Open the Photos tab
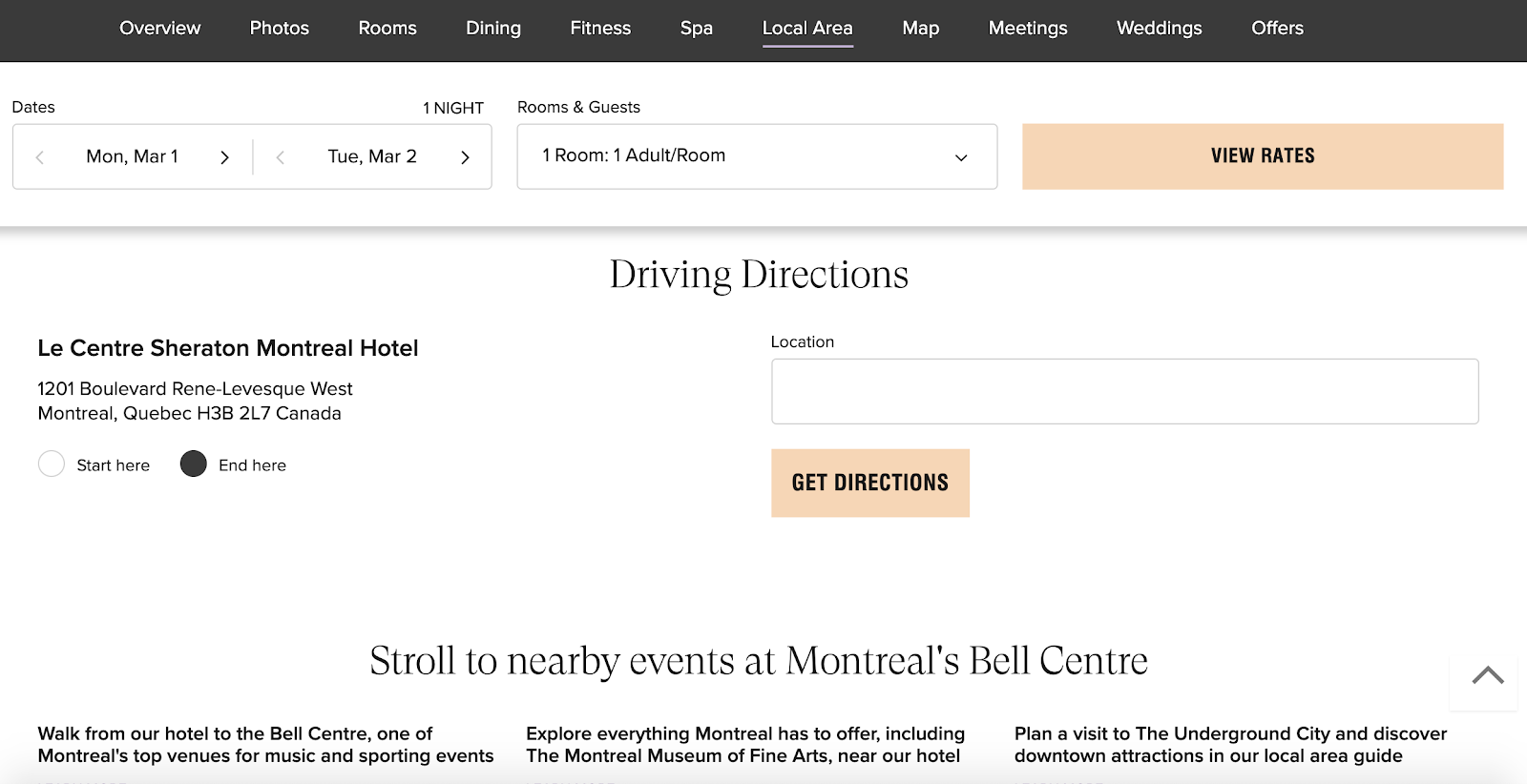 point(280,28)
